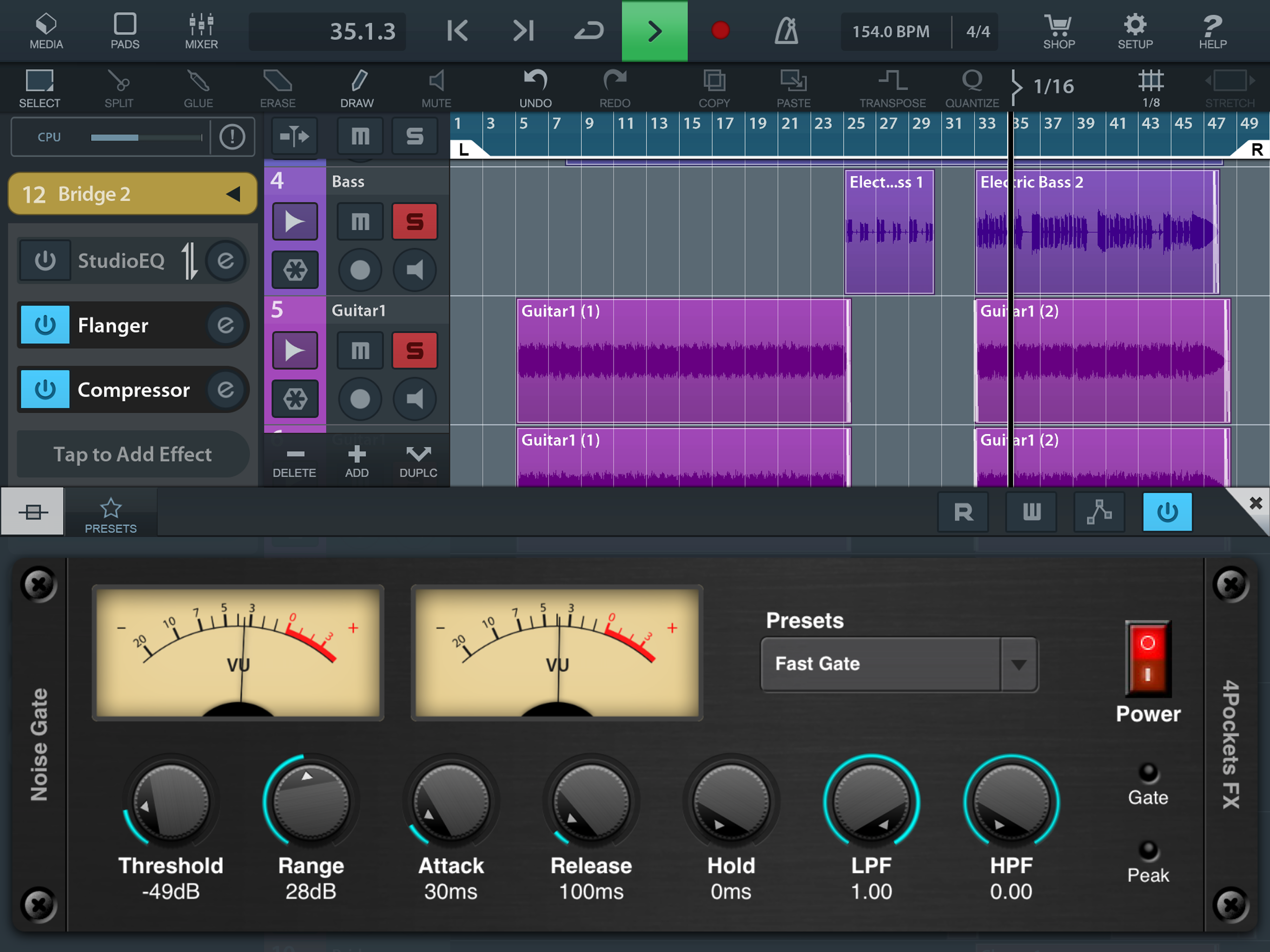This screenshot has height=952, width=1270.
Task: Tap to Add Effect slot
Action: point(132,454)
